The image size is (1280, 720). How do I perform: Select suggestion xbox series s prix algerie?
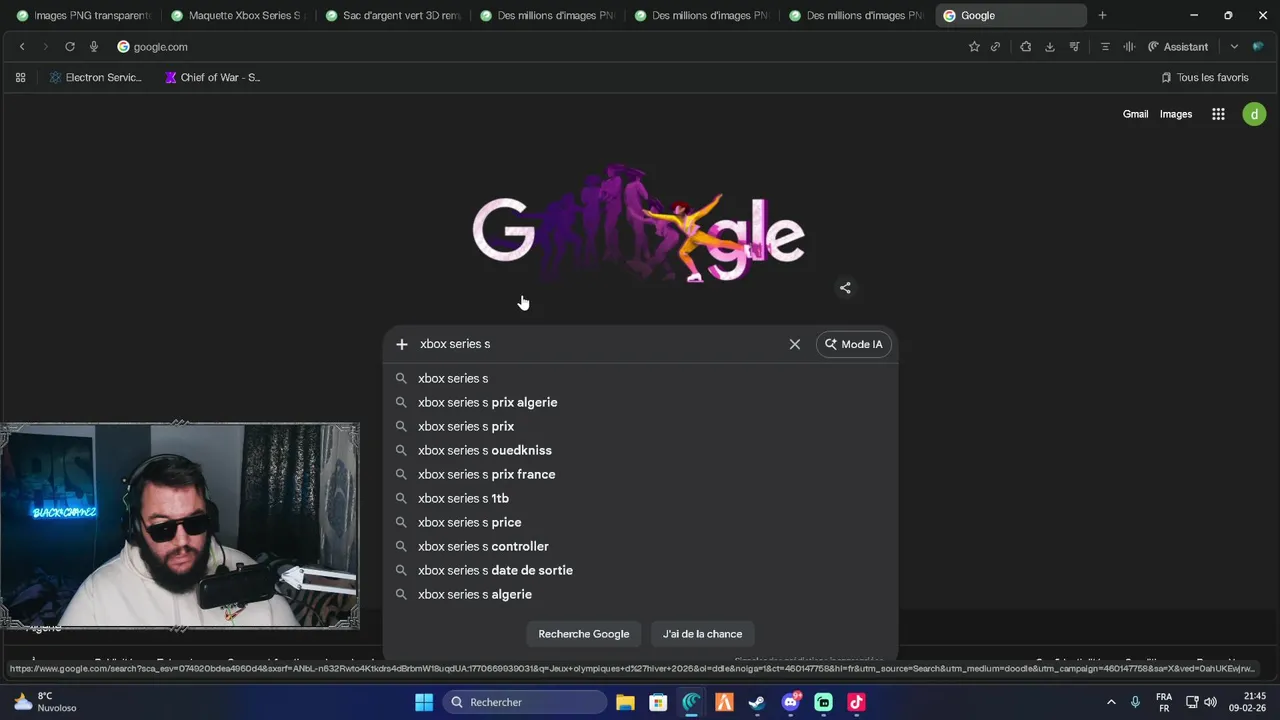[640, 402]
